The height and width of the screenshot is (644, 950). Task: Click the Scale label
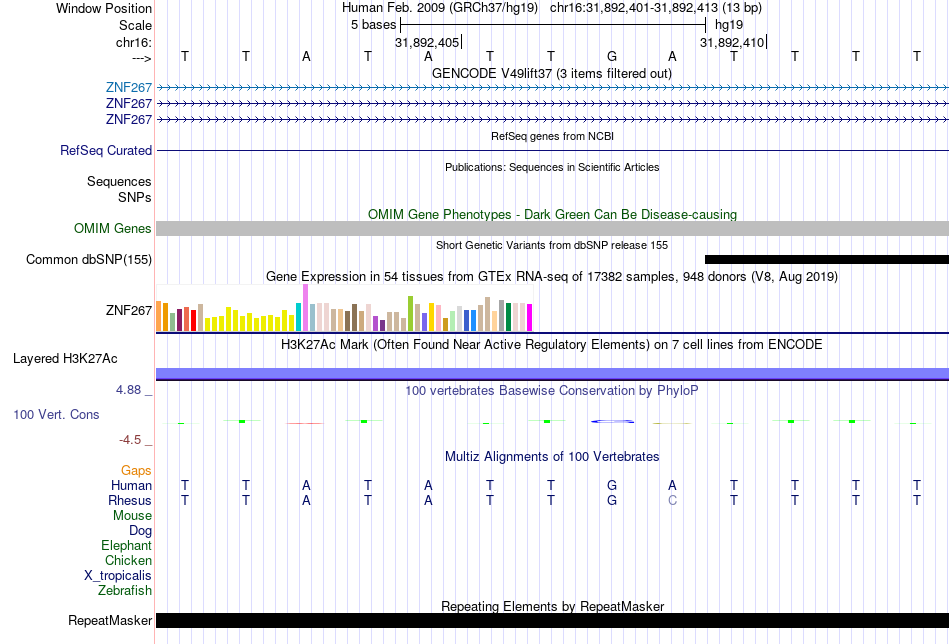(135, 25)
